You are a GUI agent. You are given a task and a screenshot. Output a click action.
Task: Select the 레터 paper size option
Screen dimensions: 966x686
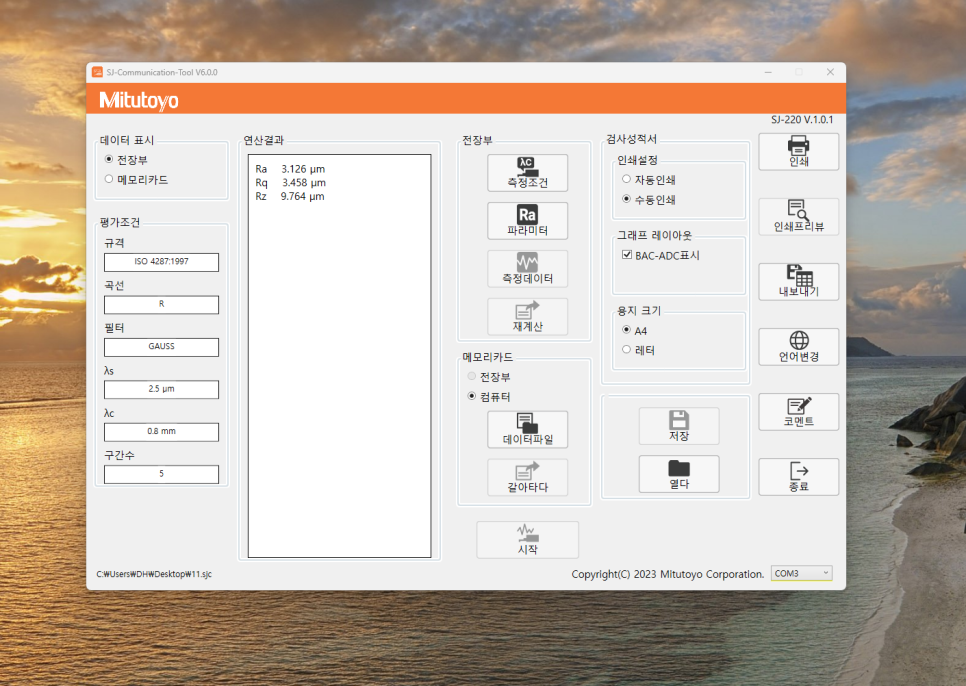(x=627, y=351)
